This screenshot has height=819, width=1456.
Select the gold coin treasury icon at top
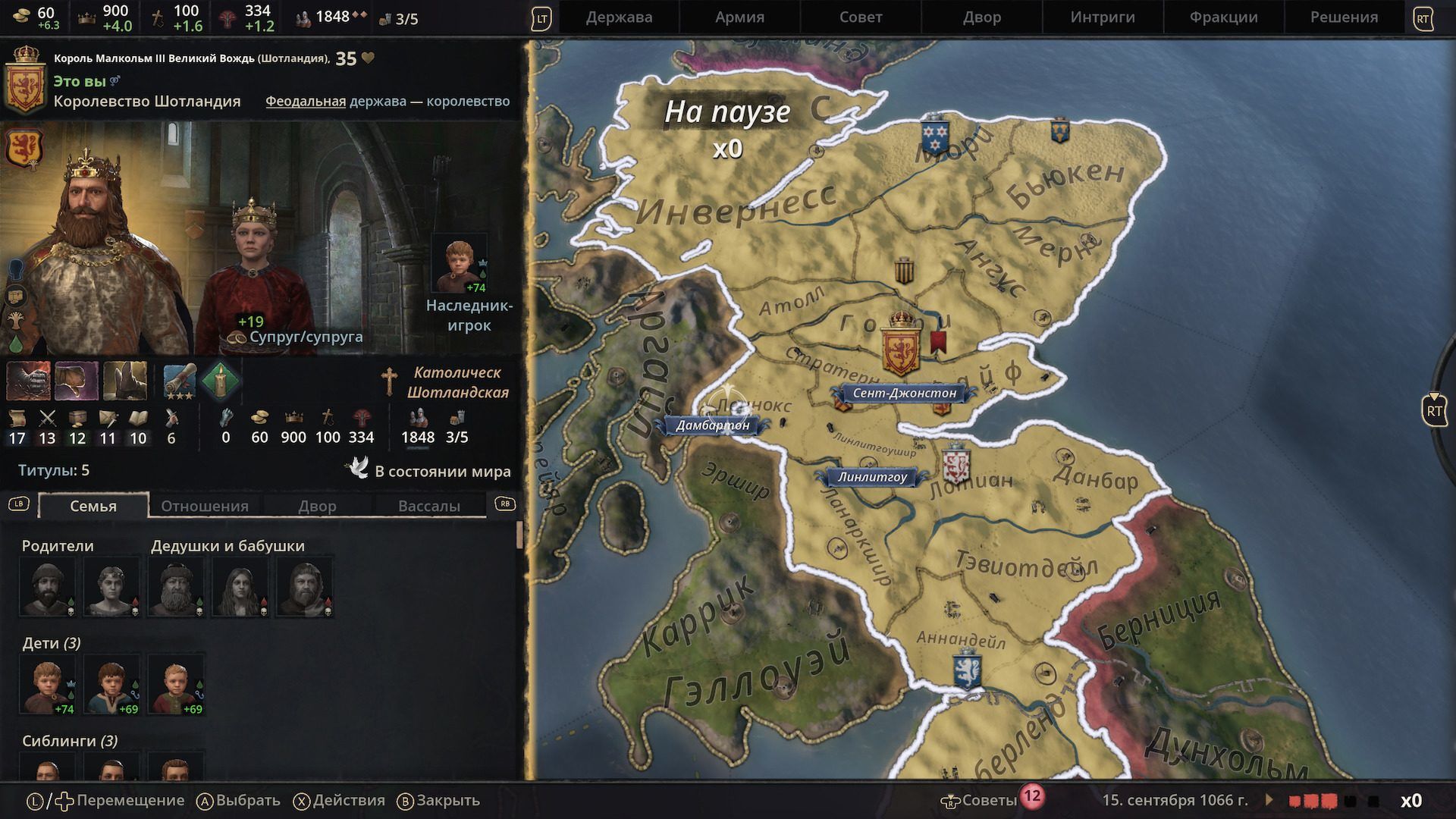(22, 14)
